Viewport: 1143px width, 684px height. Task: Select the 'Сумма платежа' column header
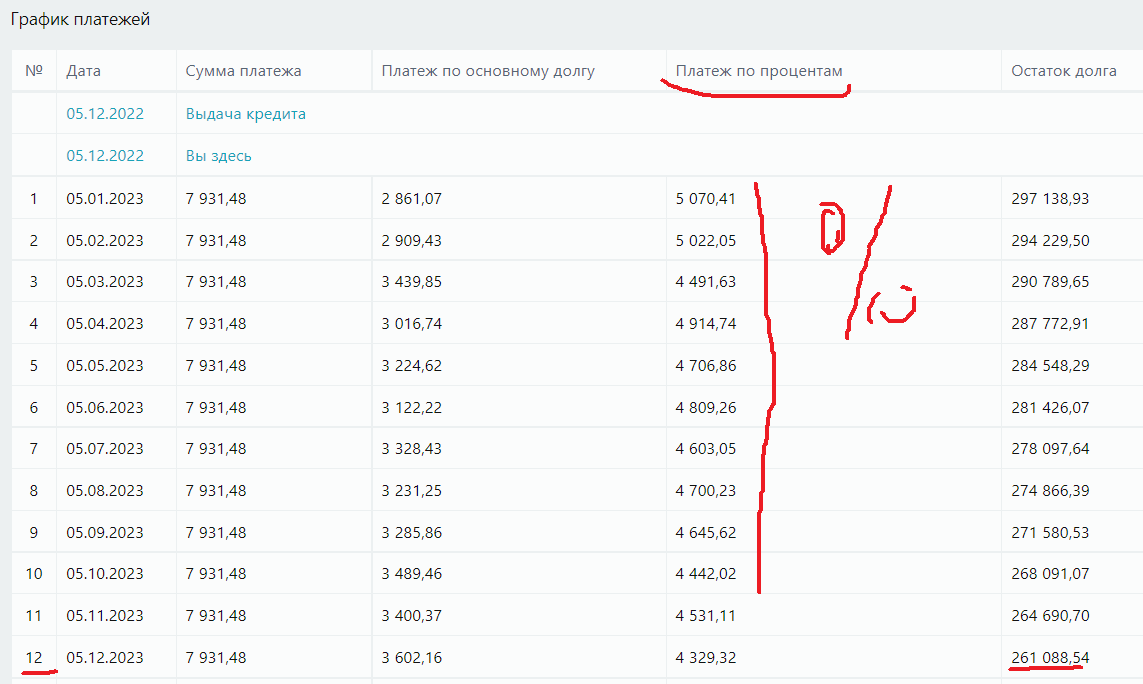pyautogui.click(x=243, y=71)
